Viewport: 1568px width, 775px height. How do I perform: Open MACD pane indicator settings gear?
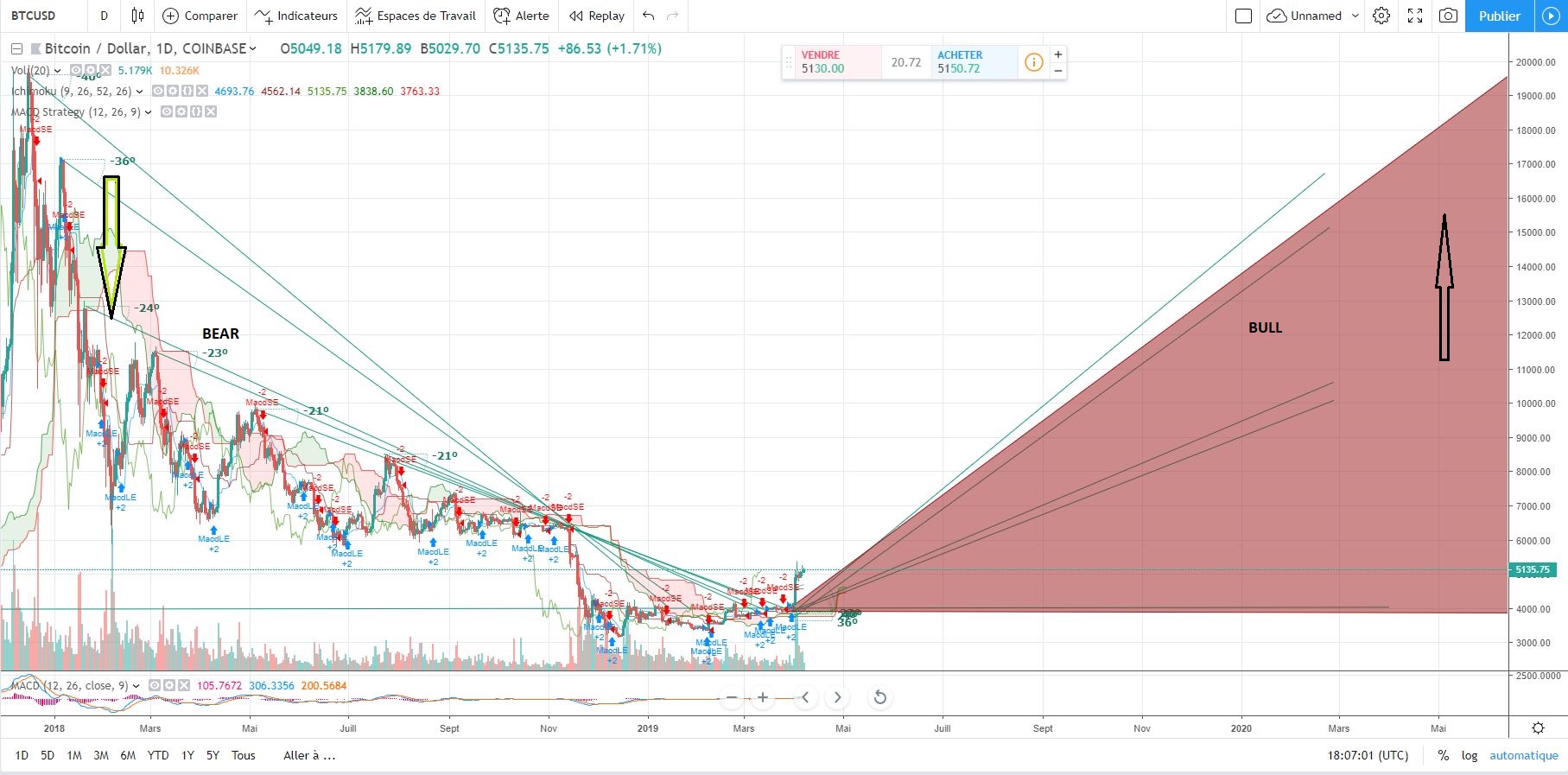[x=169, y=685]
